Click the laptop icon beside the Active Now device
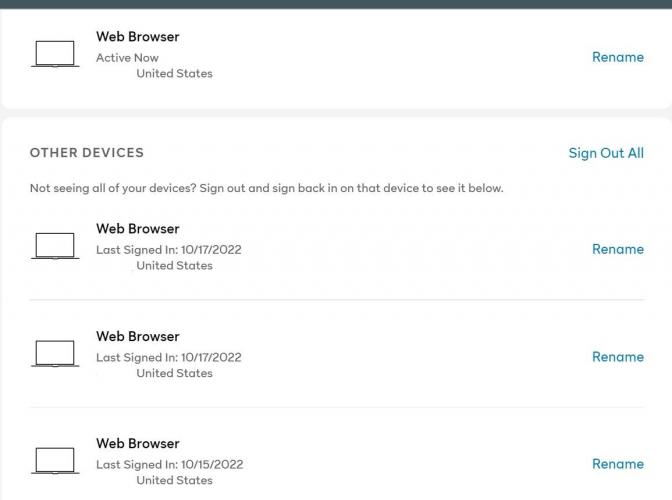672x500 pixels. tap(55, 54)
